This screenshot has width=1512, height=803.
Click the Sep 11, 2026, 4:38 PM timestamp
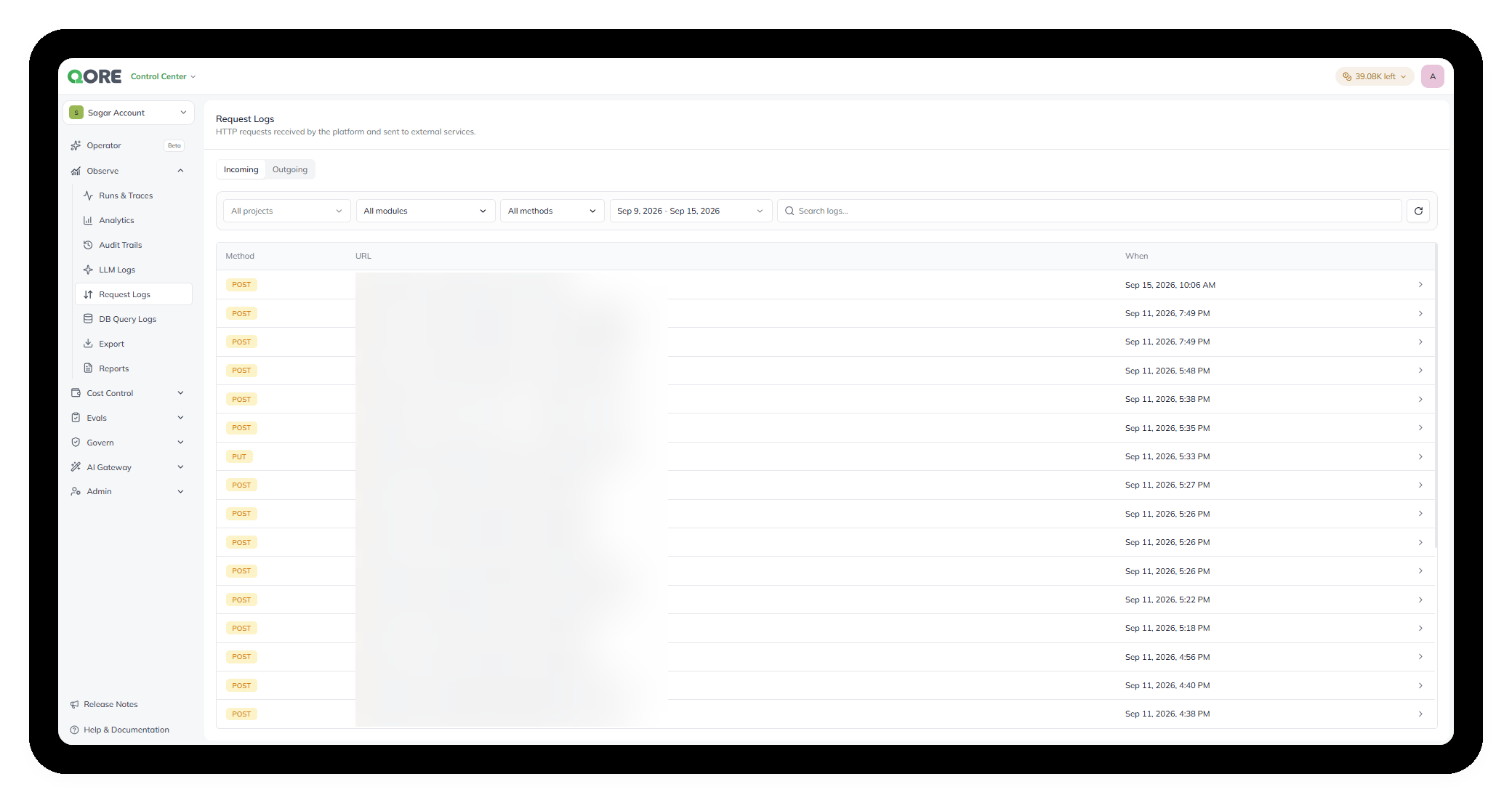1167,714
